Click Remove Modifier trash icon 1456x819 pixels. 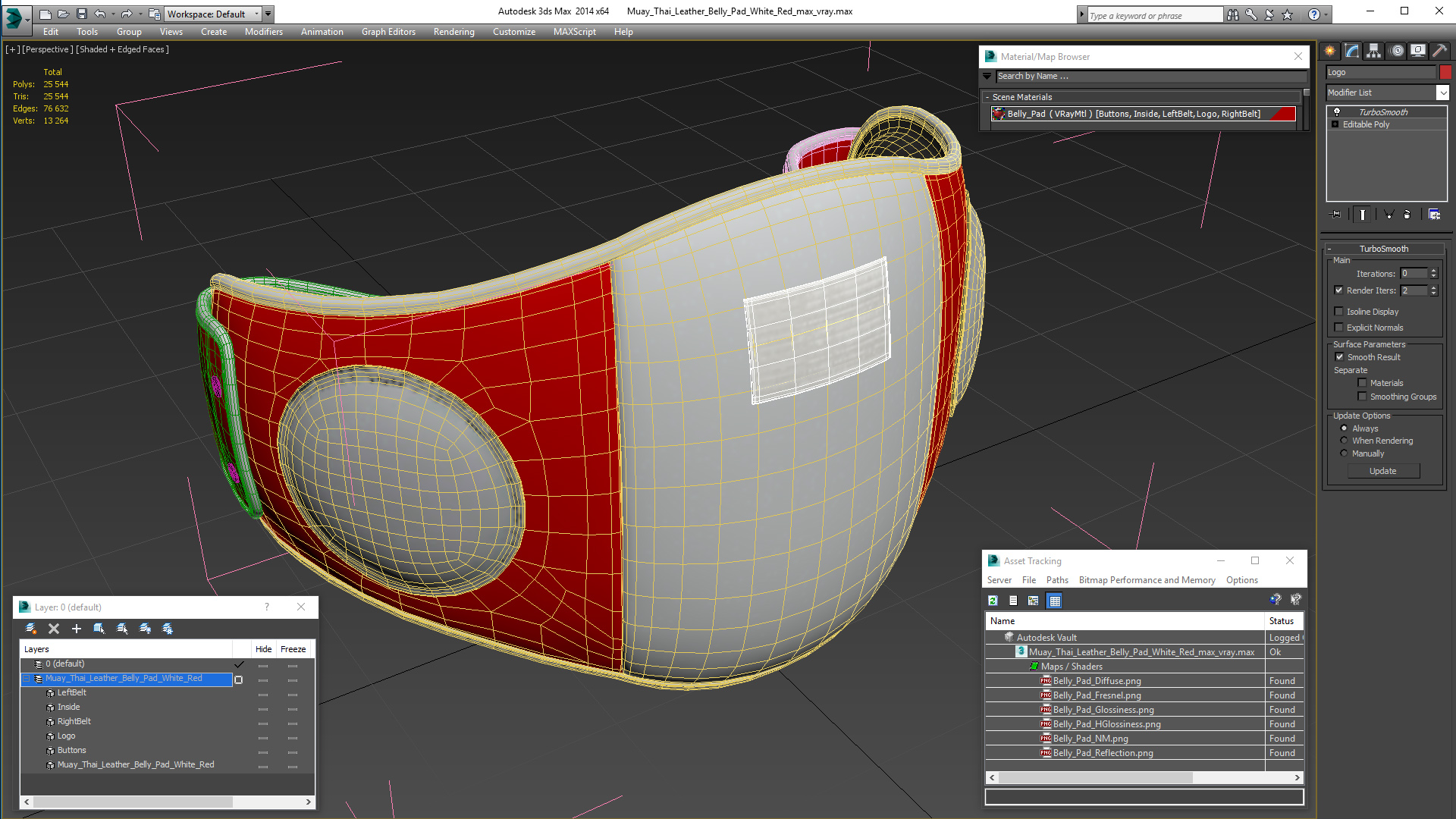point(1407,215)
